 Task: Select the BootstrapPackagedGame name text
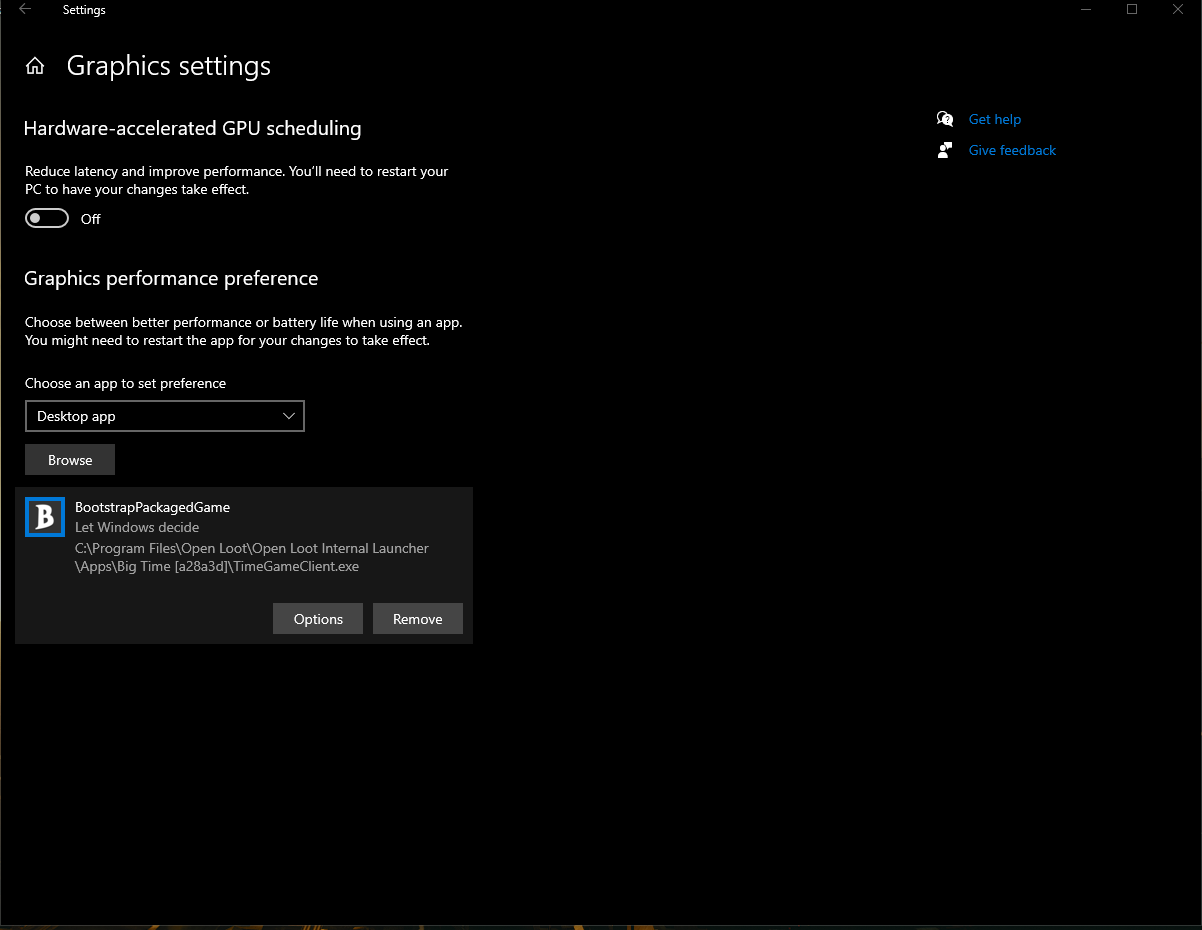(x=152, y=507)
